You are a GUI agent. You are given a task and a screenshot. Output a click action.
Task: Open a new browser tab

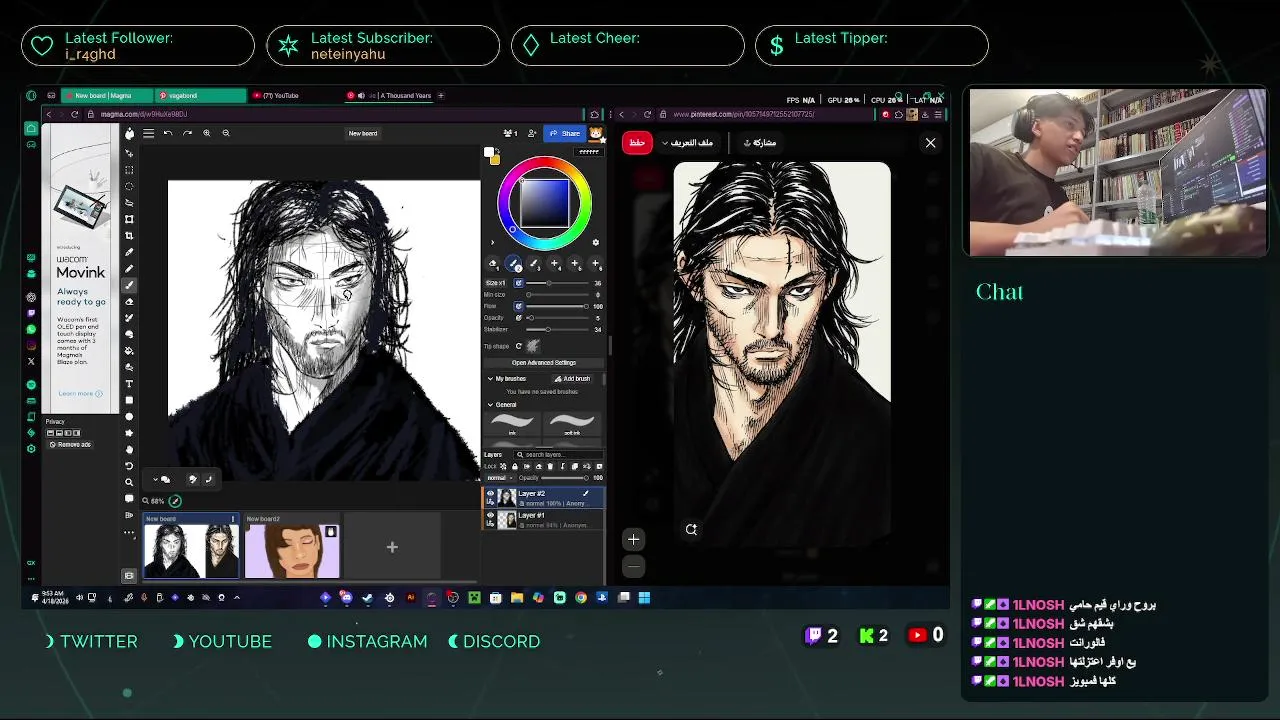(441, 96)
